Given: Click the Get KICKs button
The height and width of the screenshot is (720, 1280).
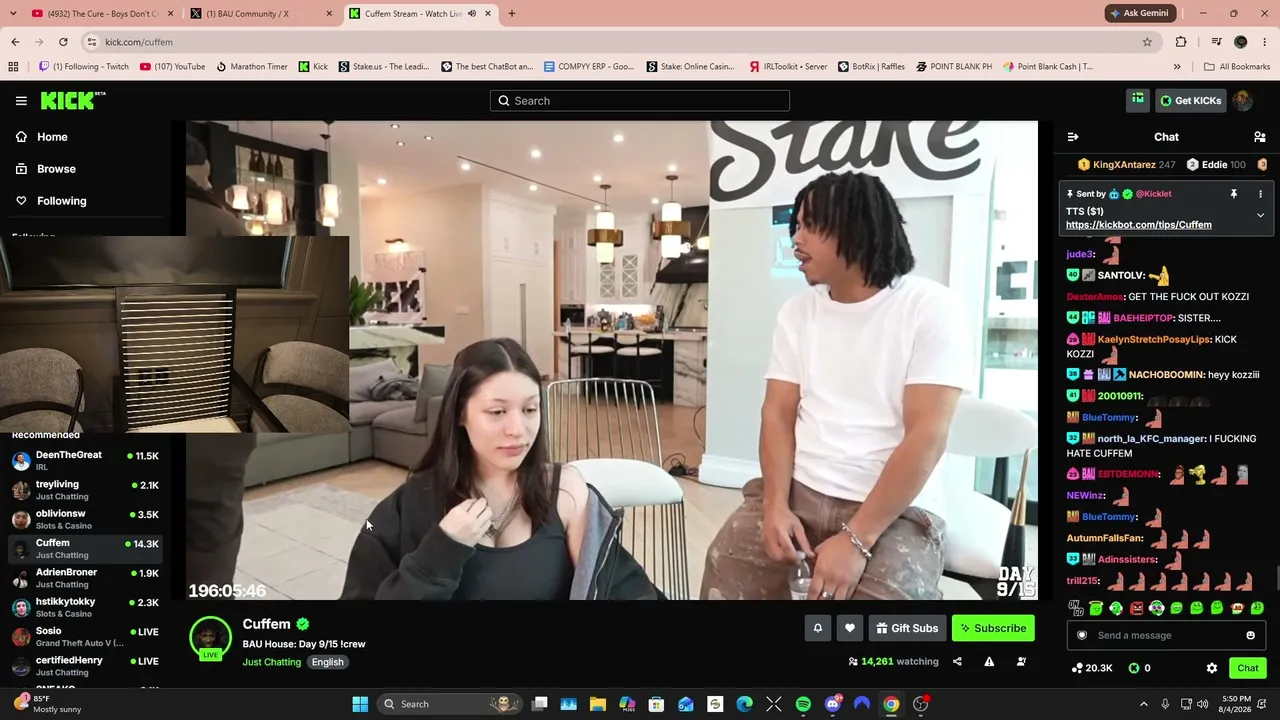Looking at the screenshot, I should tap(1190, 100).
